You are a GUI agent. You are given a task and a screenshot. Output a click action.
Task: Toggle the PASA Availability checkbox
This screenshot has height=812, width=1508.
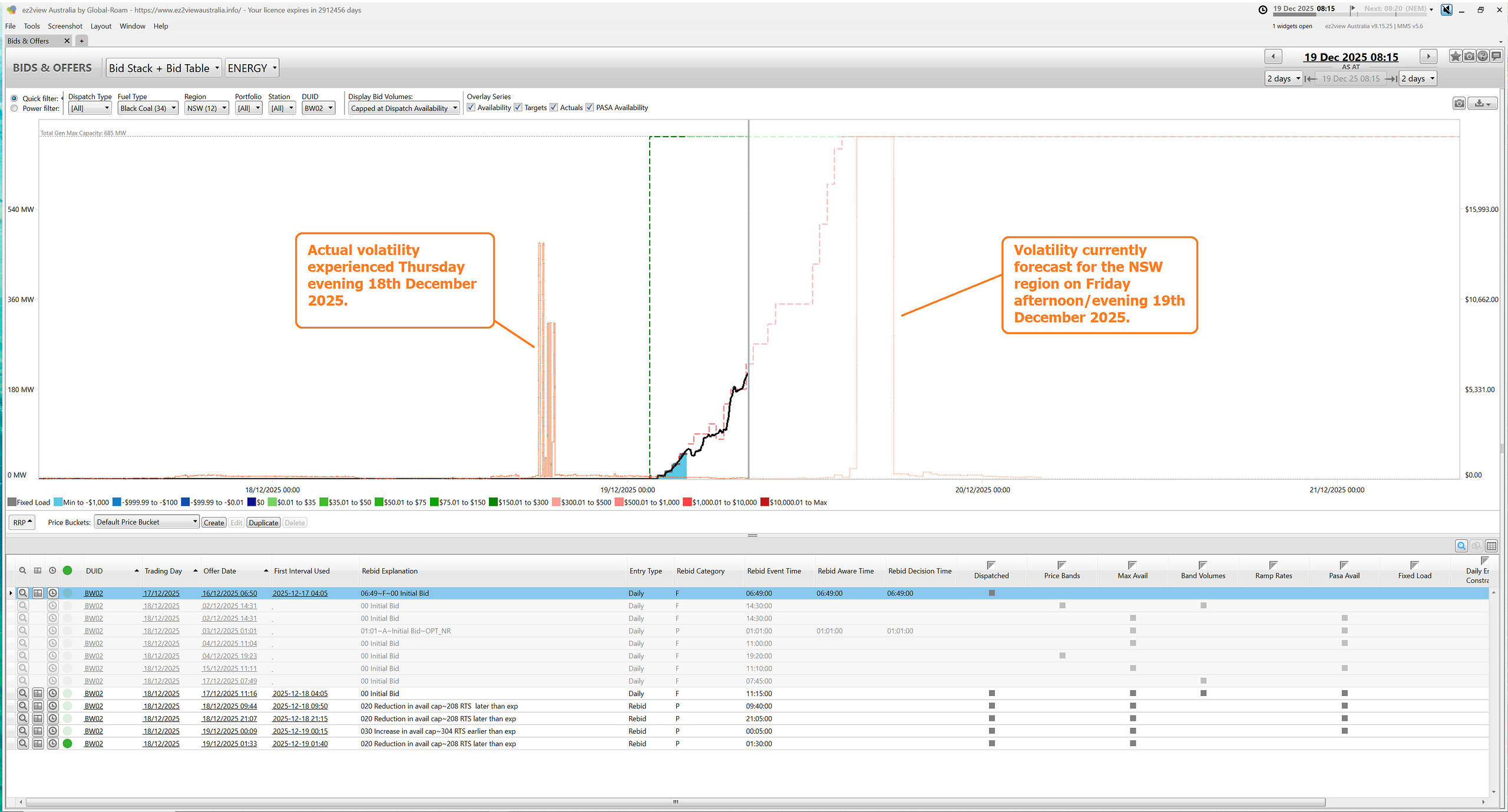(590, 107)
